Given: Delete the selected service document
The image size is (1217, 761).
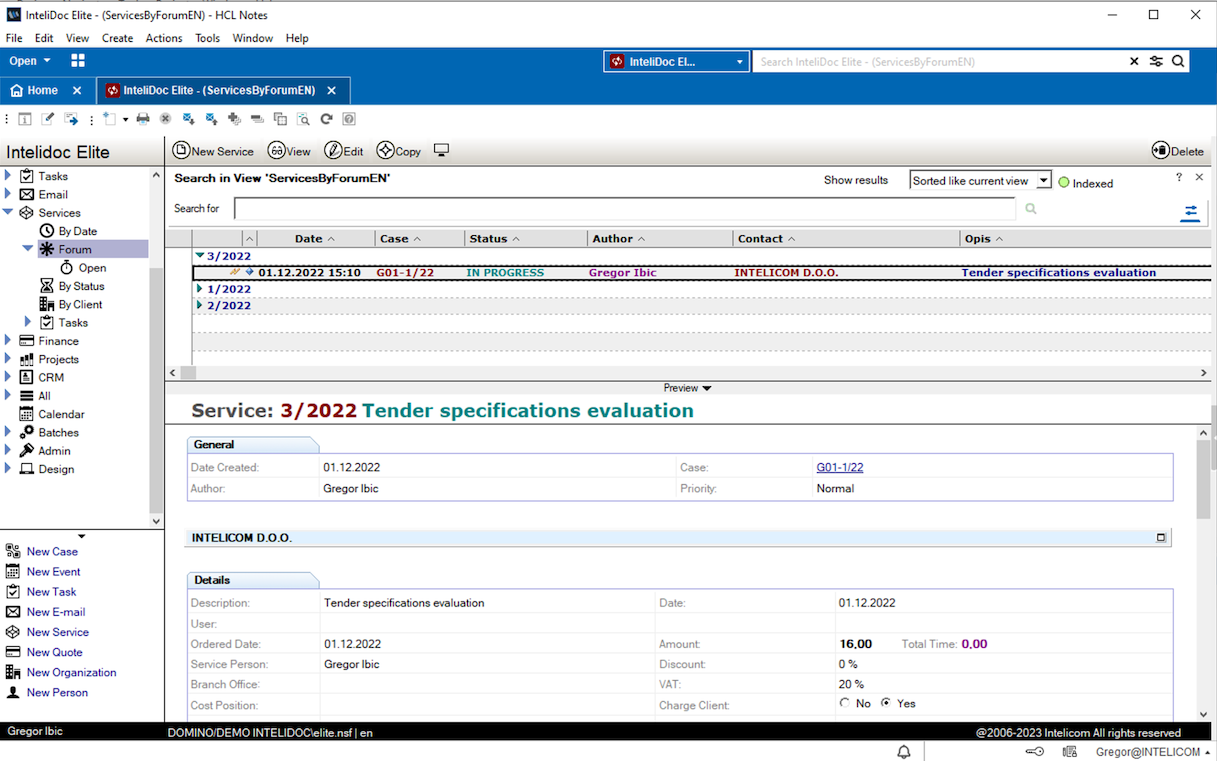Looking at the screenshot, I should tap(1178, 151).
